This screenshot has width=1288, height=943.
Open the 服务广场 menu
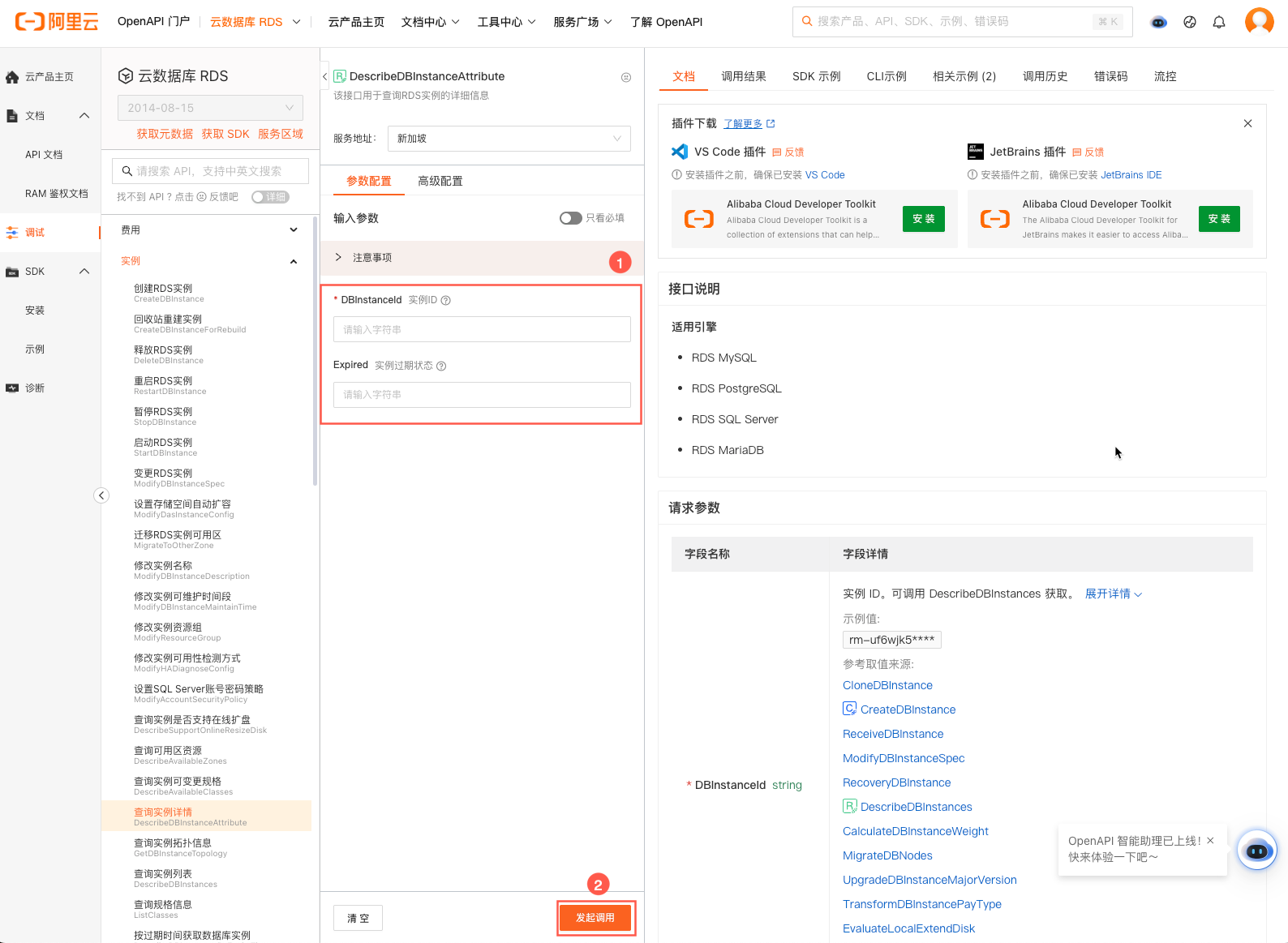[x=582, y=22]
